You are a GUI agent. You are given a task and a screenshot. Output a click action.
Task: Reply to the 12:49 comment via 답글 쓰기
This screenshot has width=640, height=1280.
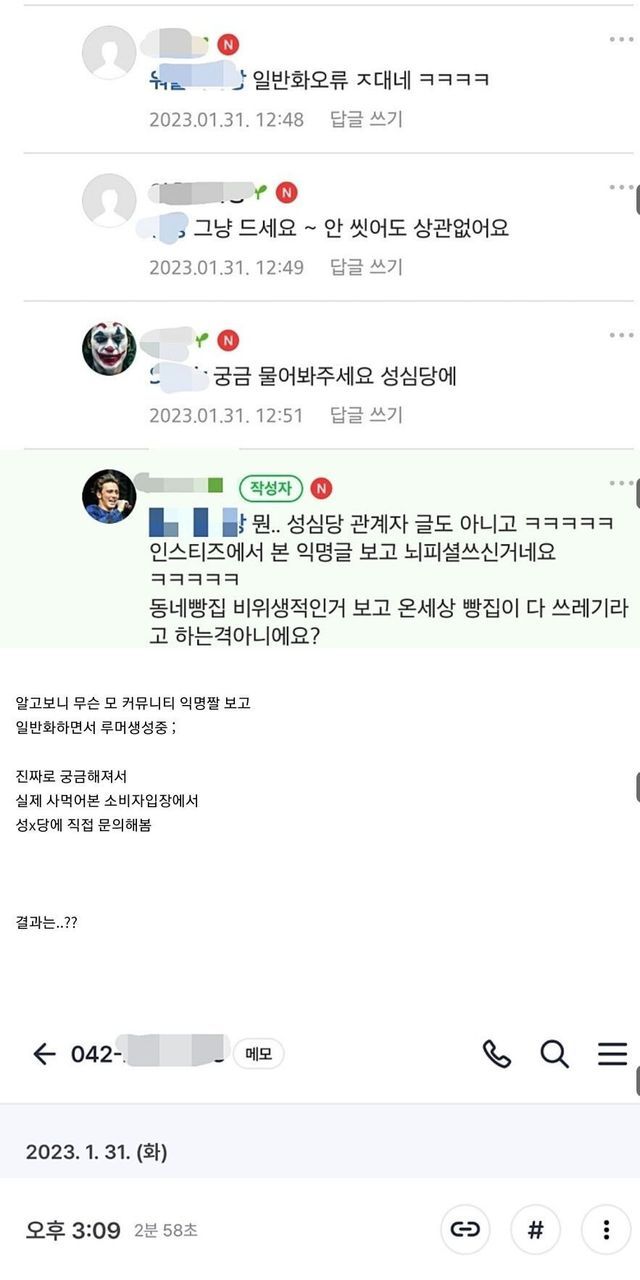[x=366, y=267]
